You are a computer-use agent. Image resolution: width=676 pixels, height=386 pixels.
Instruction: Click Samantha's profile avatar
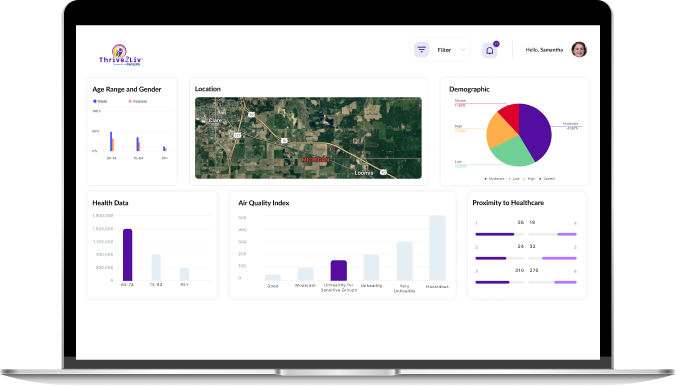(x=579, y=50)
